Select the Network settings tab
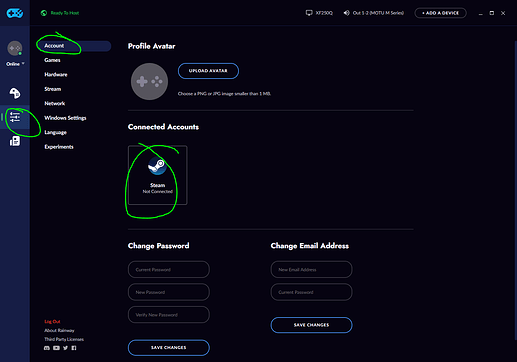 55,103
